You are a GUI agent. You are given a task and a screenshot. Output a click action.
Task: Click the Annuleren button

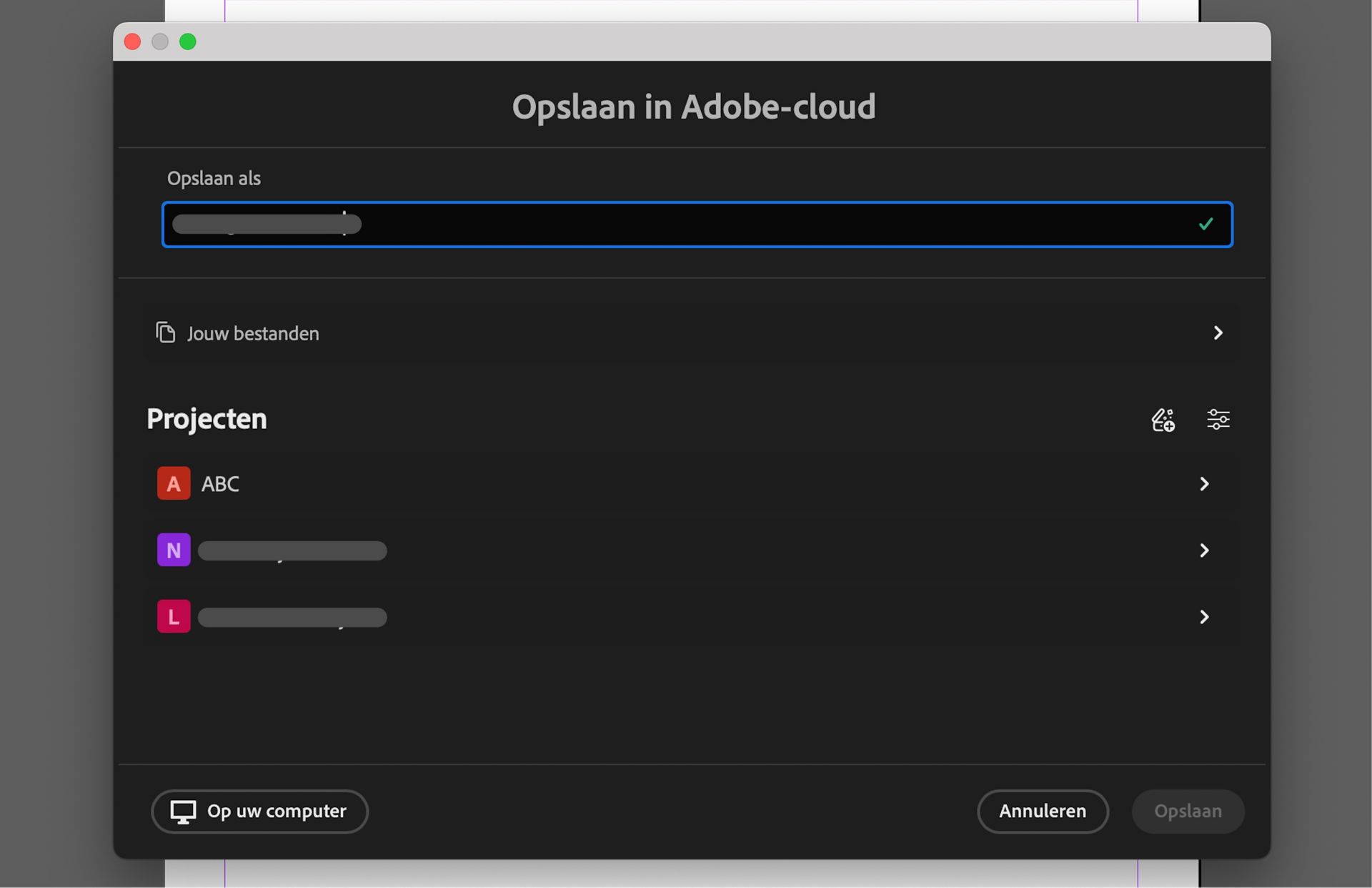1043,811
